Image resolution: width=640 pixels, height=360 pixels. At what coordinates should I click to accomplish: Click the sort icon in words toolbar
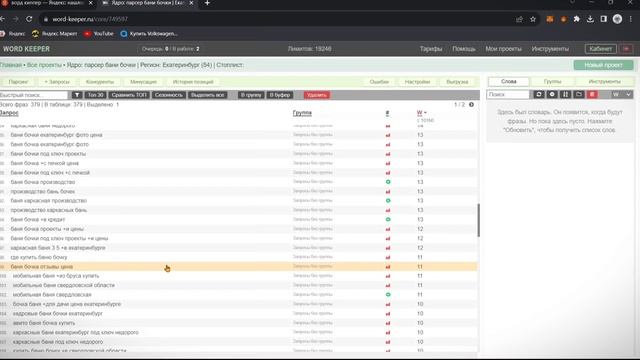565,94
